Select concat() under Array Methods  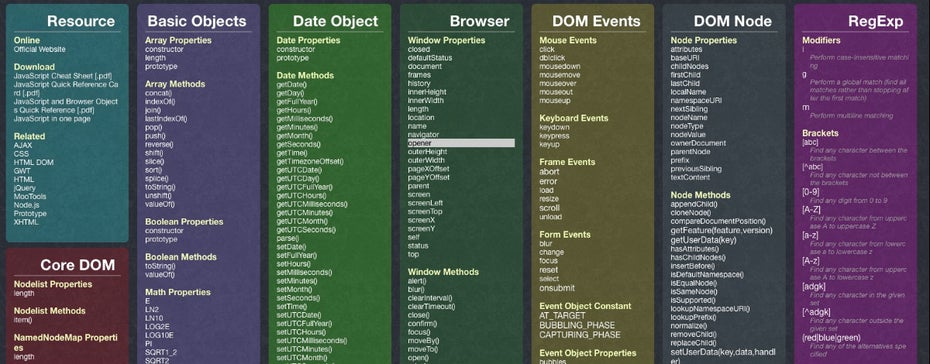tap(158, 93)
